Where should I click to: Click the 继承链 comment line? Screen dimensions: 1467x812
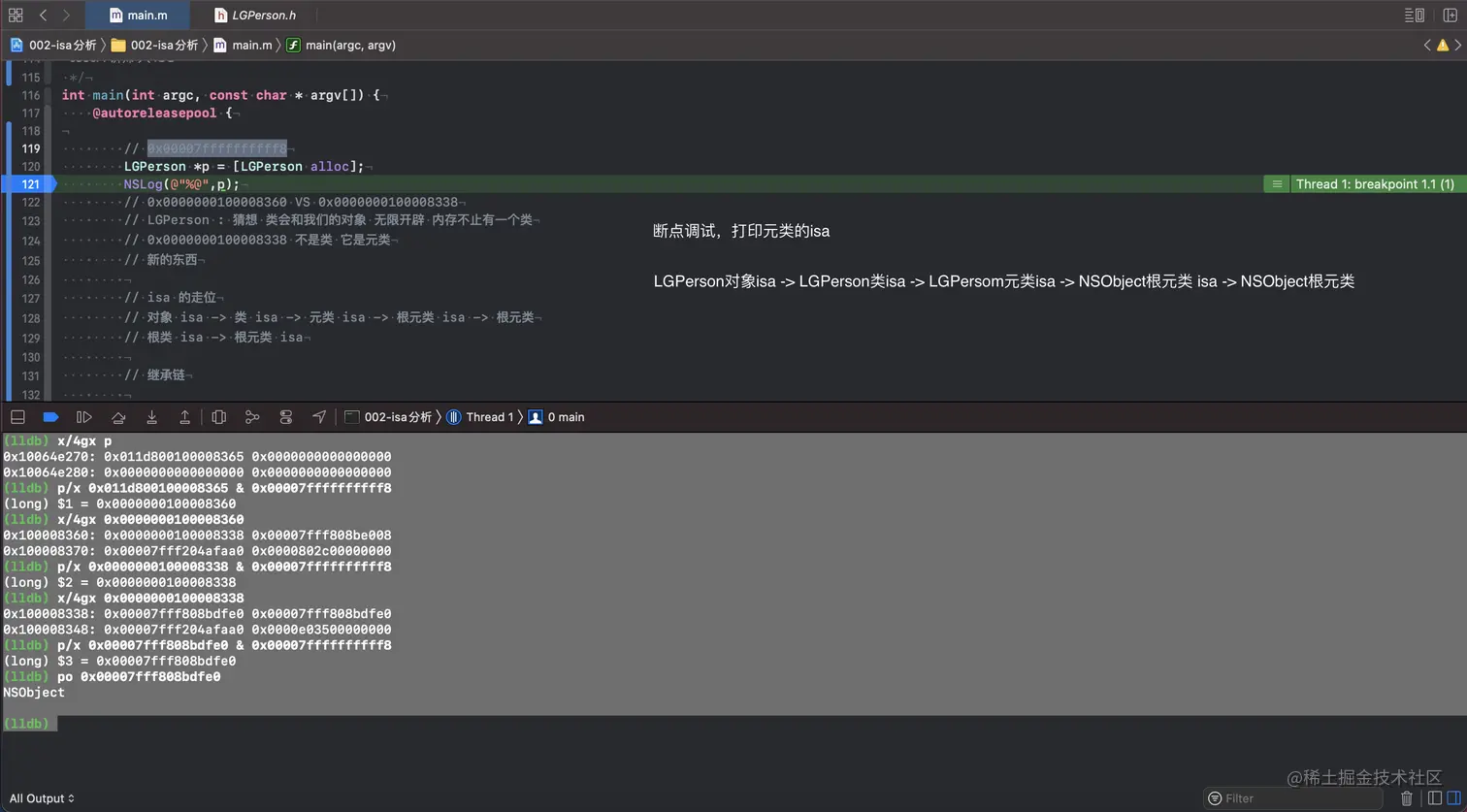click(155, 374)
